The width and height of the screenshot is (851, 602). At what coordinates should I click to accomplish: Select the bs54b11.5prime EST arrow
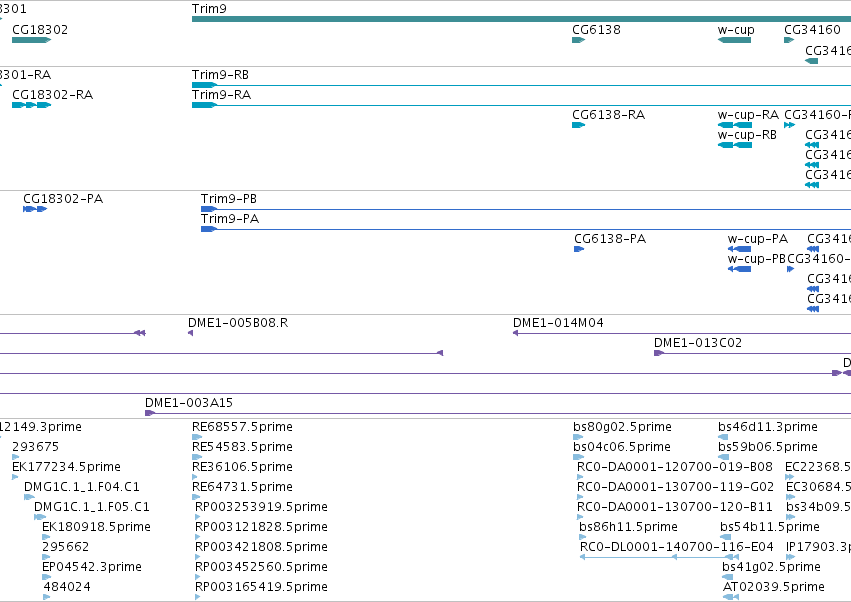point(725,537)
